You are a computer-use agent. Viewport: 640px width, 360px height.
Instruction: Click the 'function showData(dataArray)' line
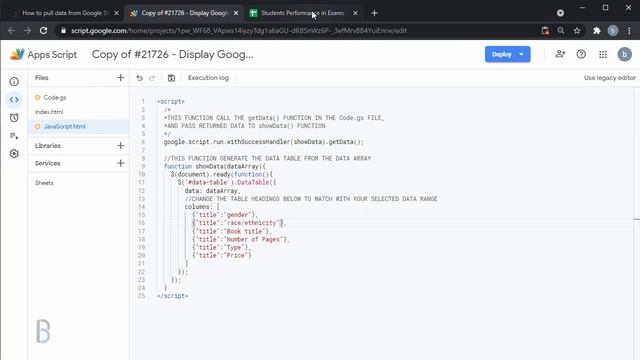pyautogui.click(x=215, y=167)
